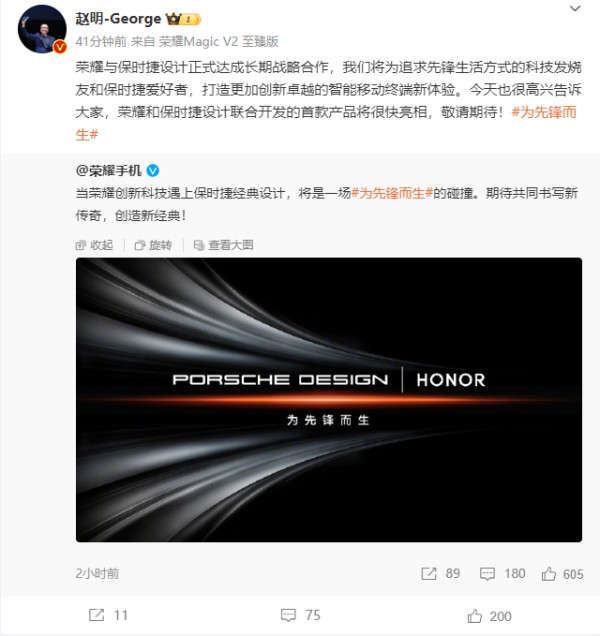Click the repost icon showing 89
The image size is (600, 636).
[x=440, y=574]
